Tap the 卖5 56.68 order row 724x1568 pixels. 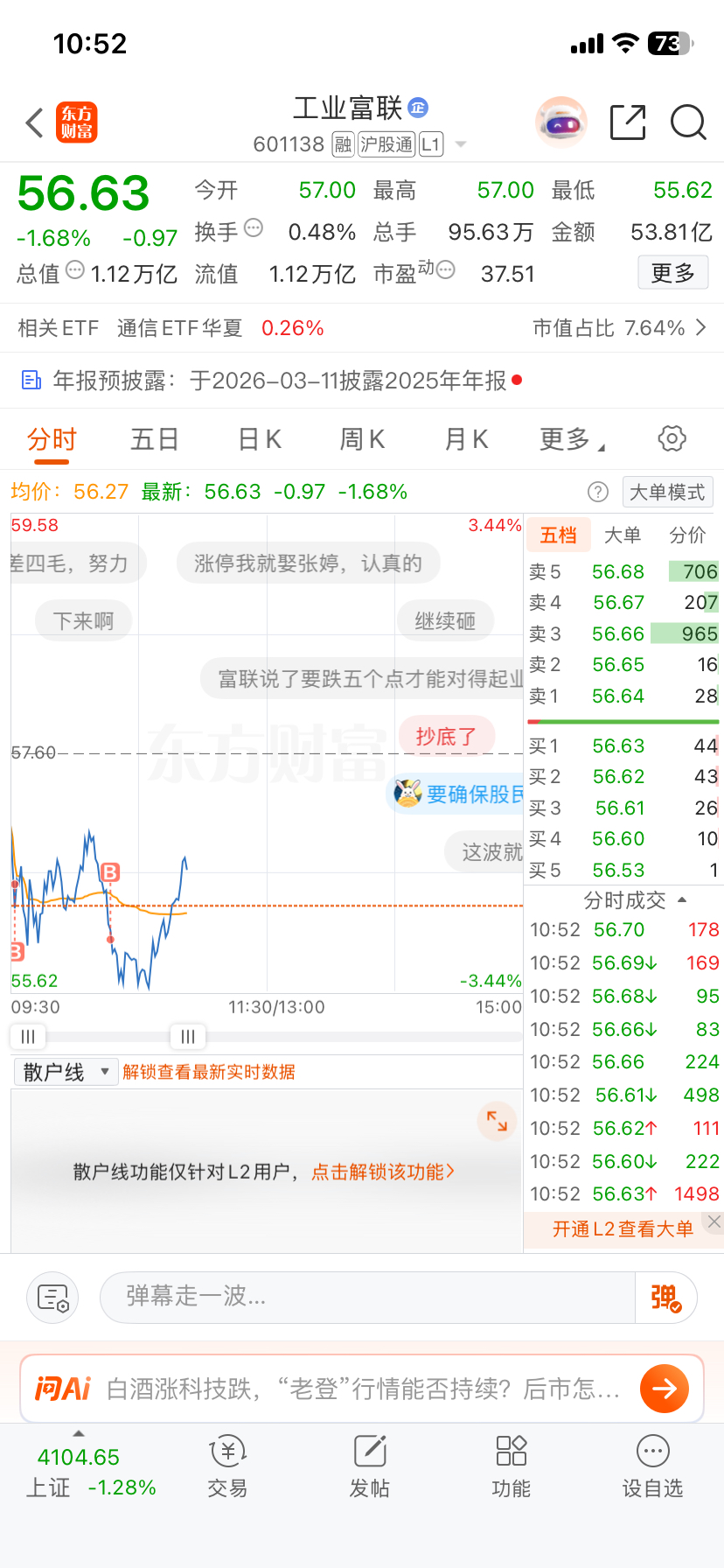point(623,571)
